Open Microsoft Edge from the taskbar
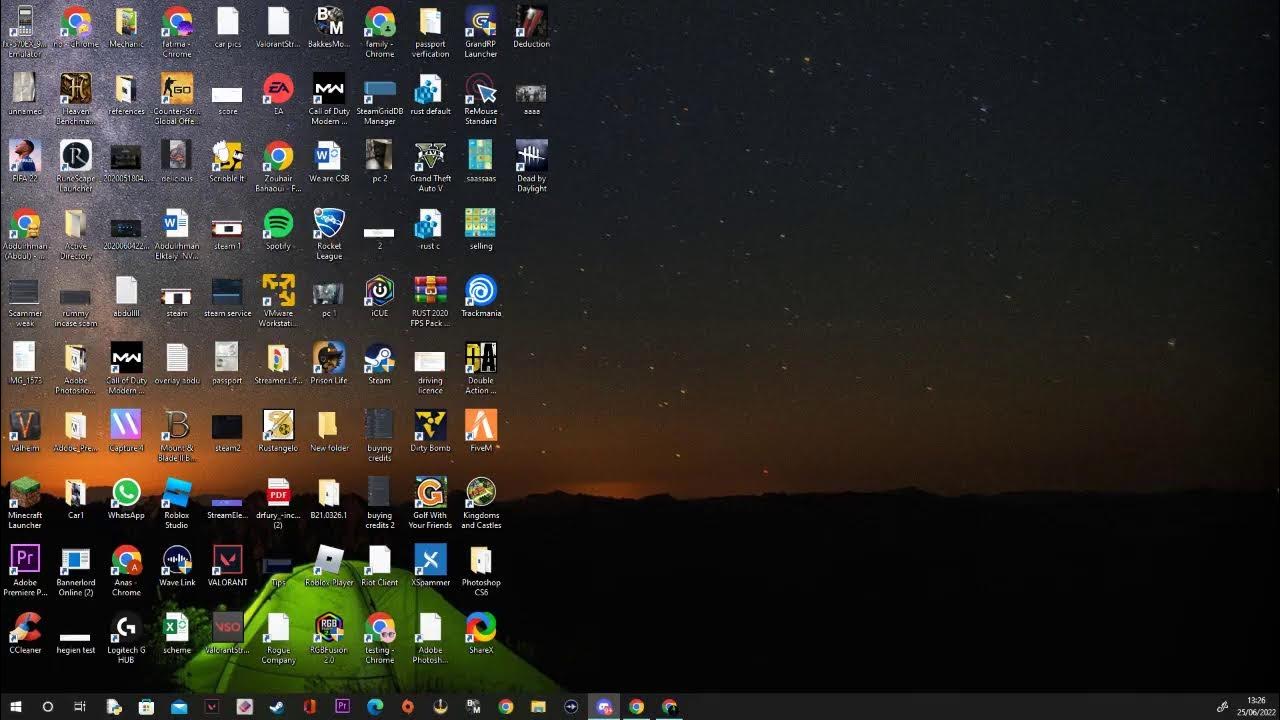This screenshot has height=720, width=1280. 375,706
